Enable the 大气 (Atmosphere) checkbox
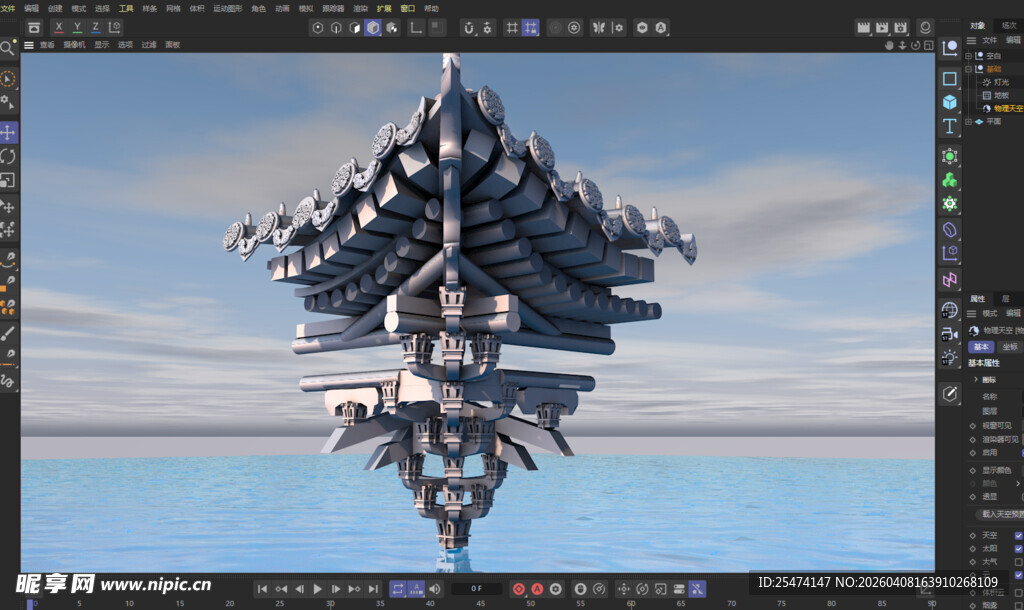 tap(1019, 561)
